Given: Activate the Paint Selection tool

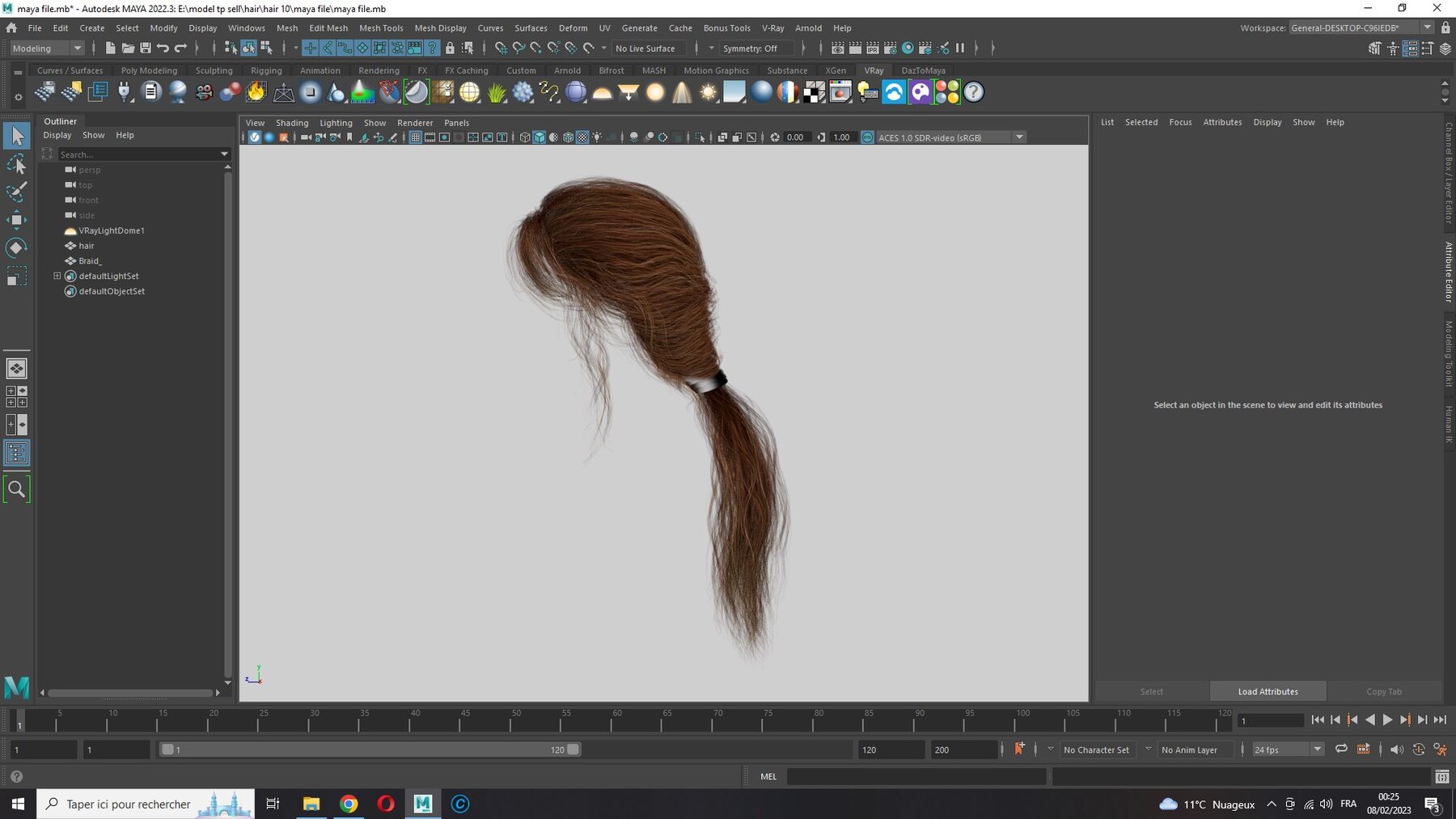Looking at the screenshot, I should point(16,192).
